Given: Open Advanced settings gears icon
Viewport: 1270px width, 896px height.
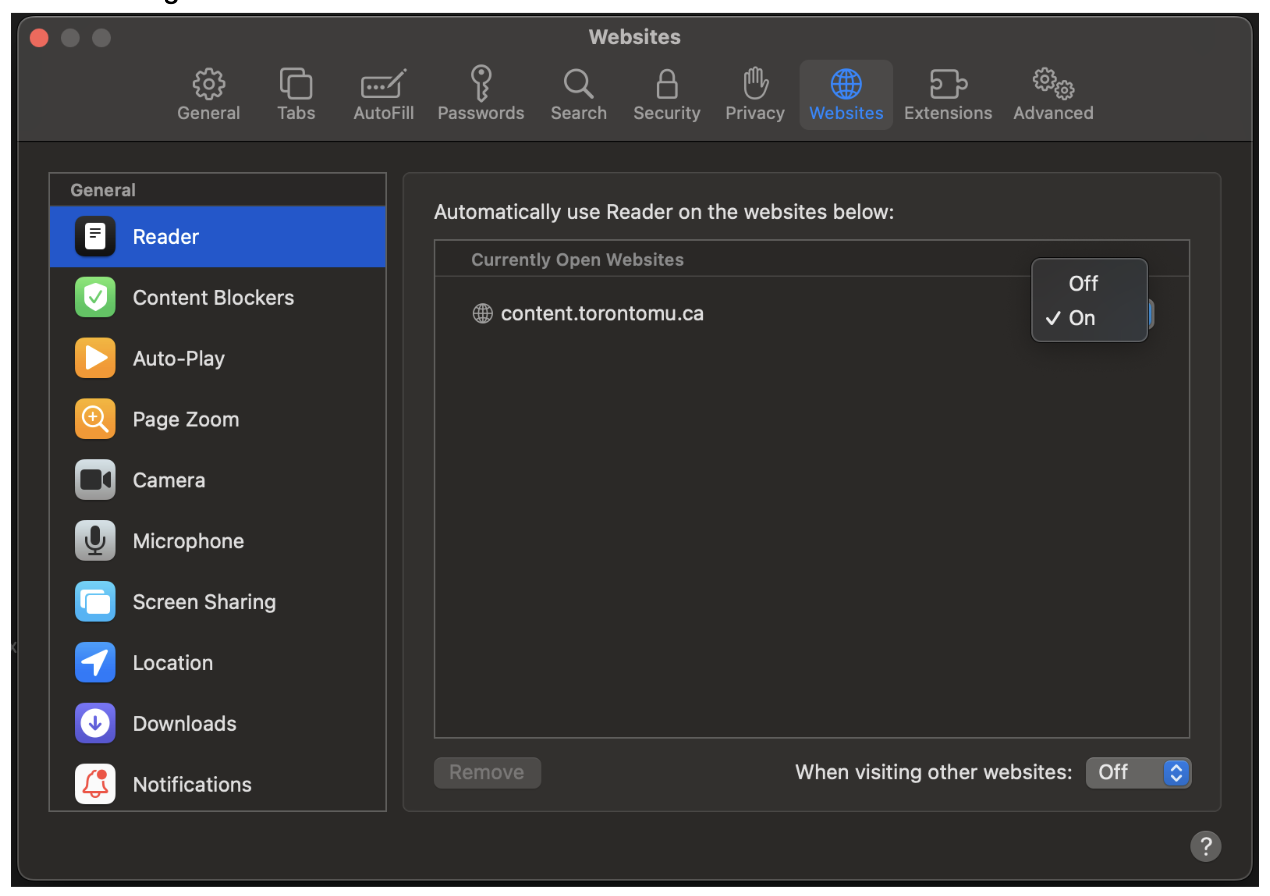Looking at the screenshot, I should click(x=1052, y=95).
